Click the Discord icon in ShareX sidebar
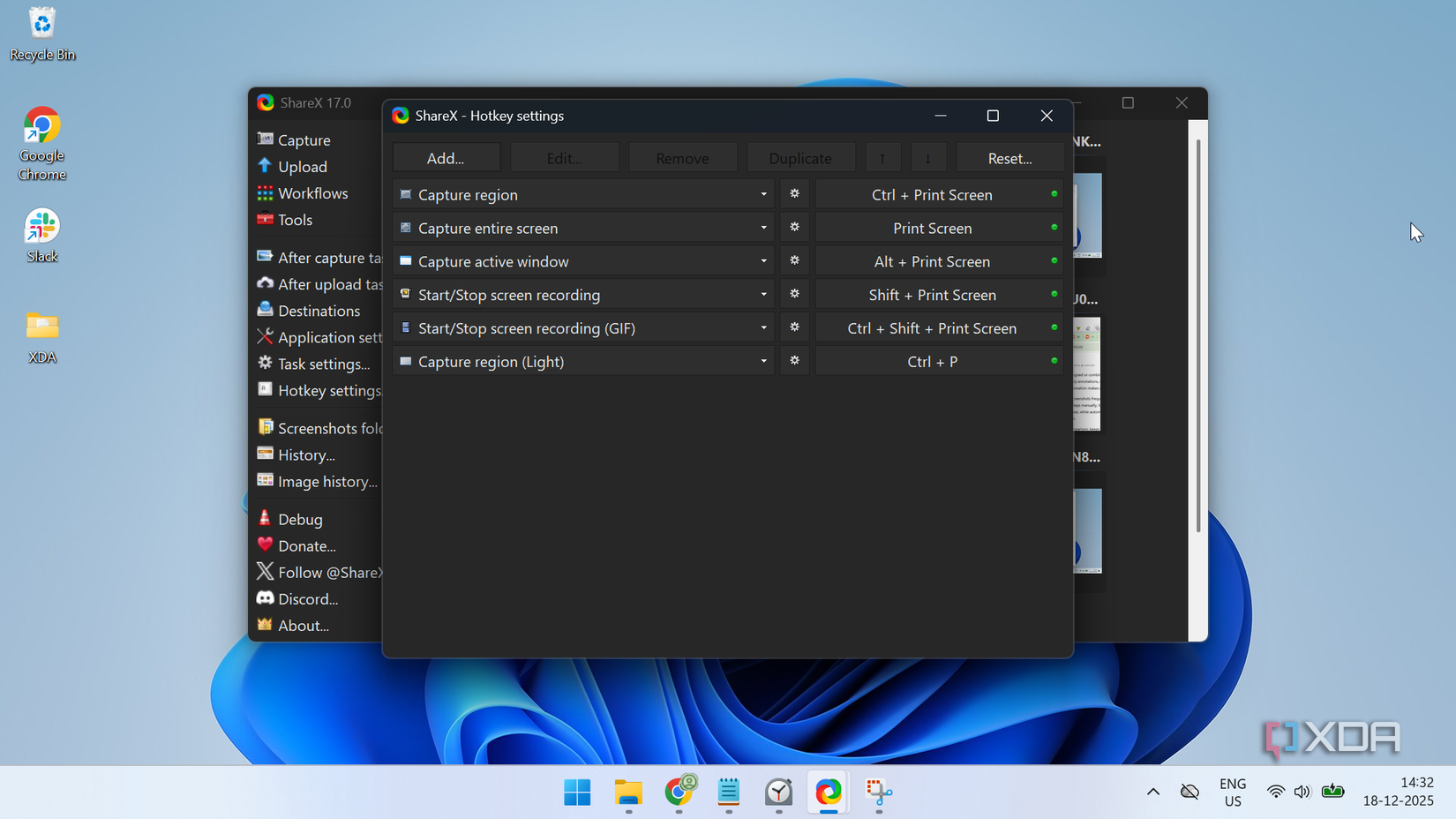1456x819 pixels. (x=265, y=597)
